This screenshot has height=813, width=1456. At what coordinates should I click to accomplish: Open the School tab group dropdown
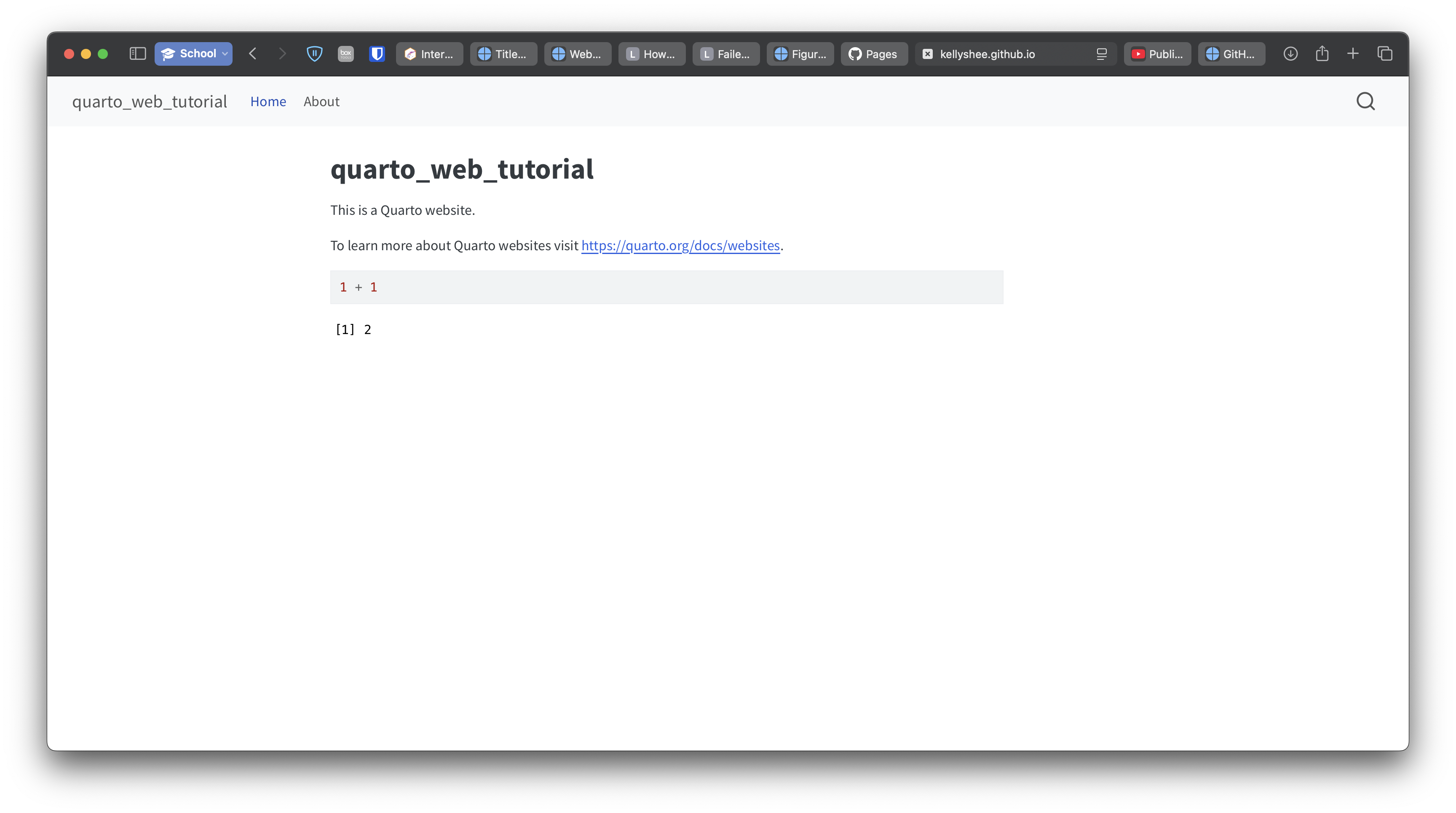point(193,53)
